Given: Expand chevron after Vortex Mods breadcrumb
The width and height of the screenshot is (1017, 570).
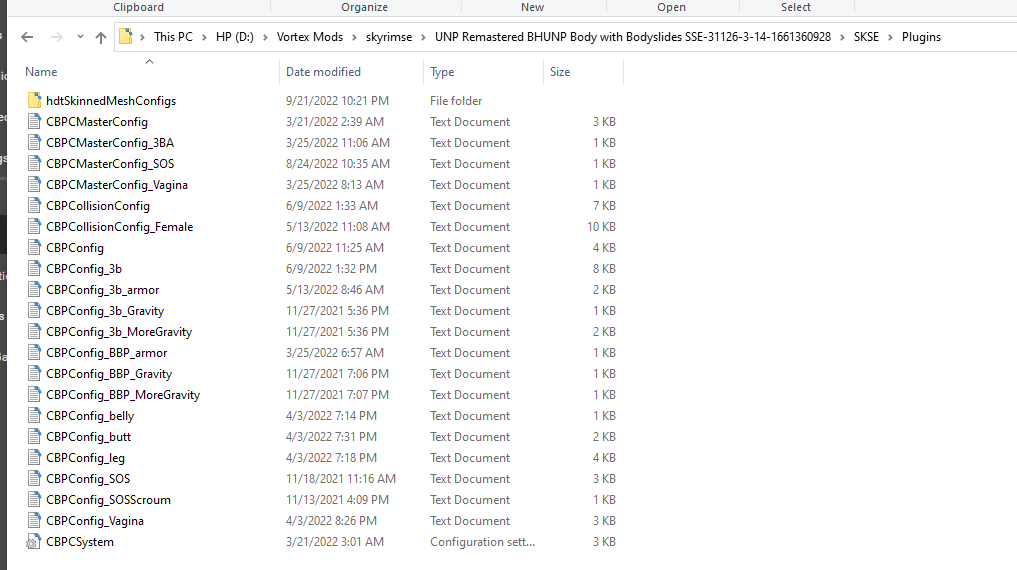Looking at the screenshot, I should [x=354, y=37].
